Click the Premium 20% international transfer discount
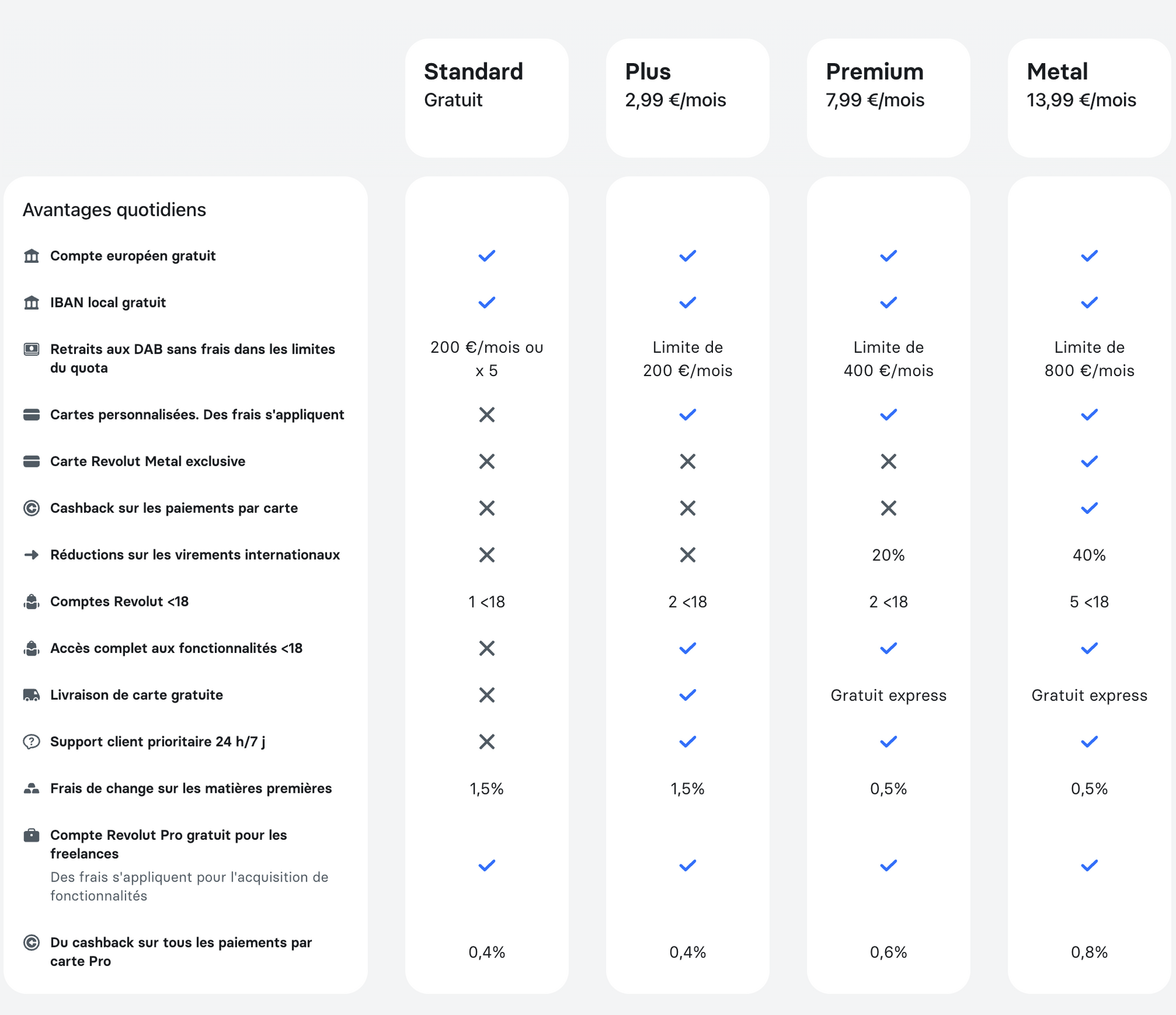The image size is (1176, 1015). tap(888, 555)
